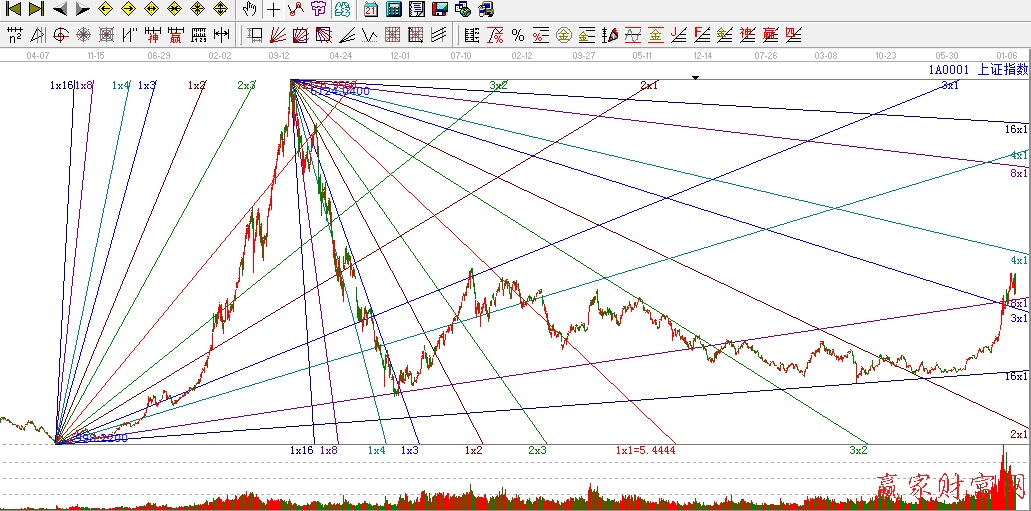Click the small black triangle date marker
The width and height of the screenshot is (1031, 511).
696,76
